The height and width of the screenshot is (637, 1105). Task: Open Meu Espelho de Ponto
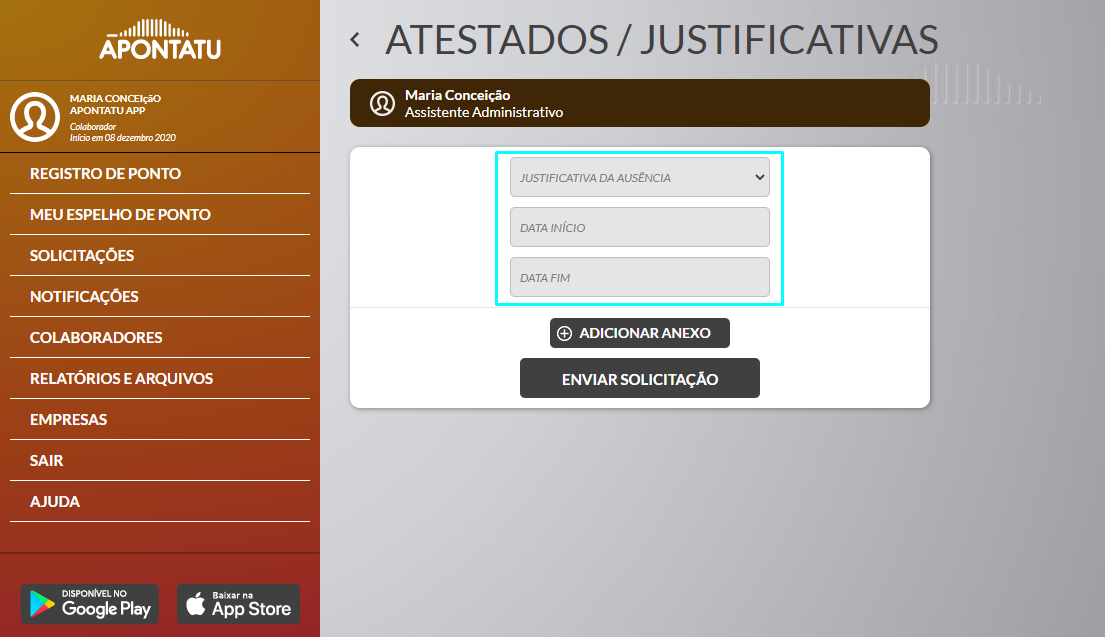click(x=160, y=214)
